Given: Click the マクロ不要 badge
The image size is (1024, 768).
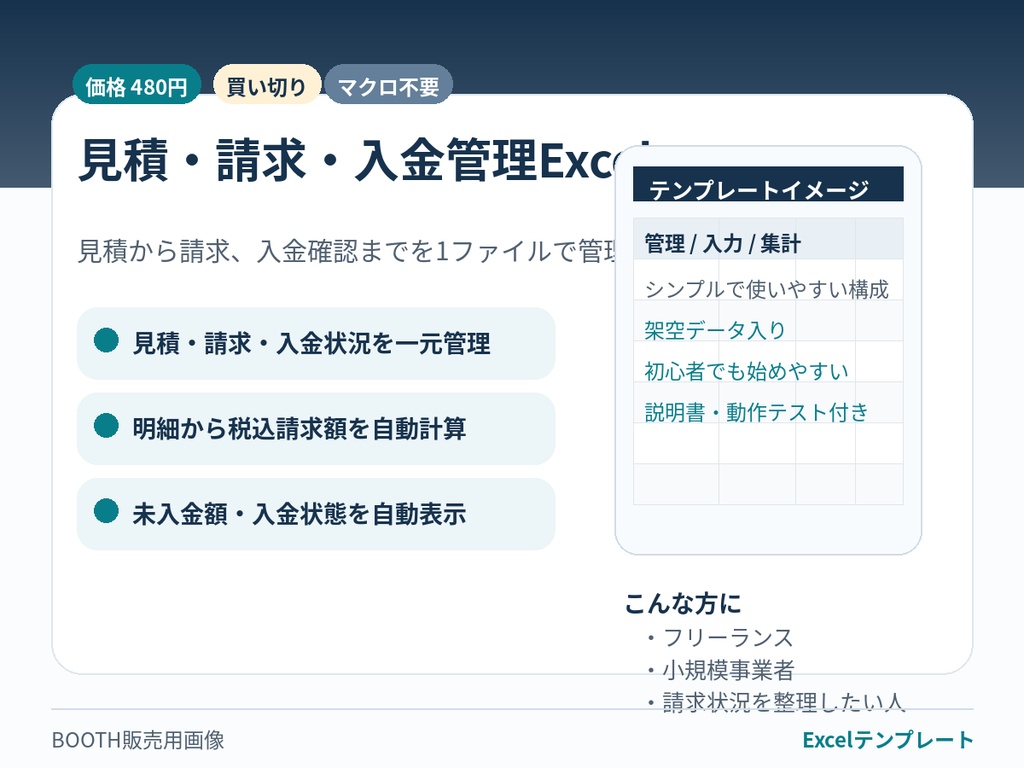Looking at the screenshot, I should click(x=389, y=84).
